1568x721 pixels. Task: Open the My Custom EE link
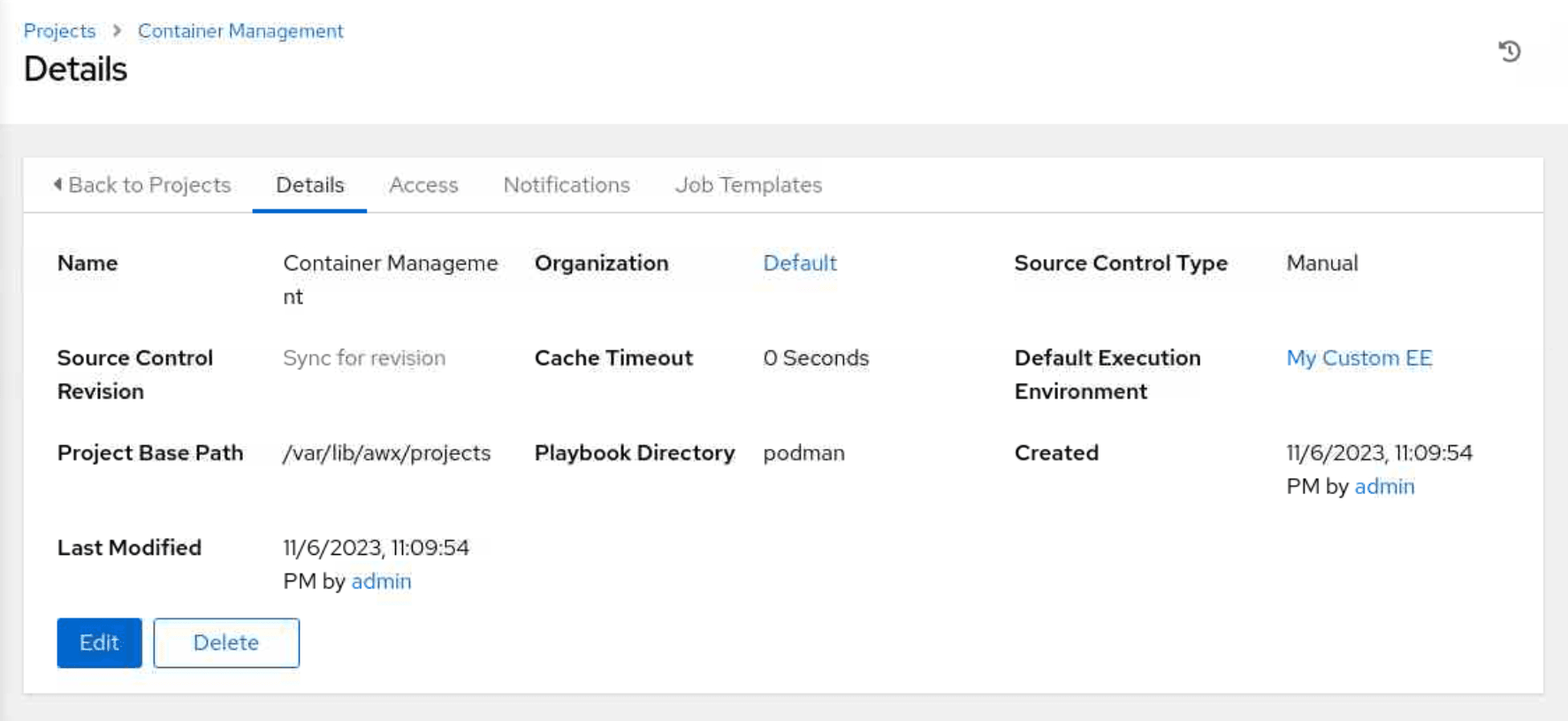[1359, 358]
